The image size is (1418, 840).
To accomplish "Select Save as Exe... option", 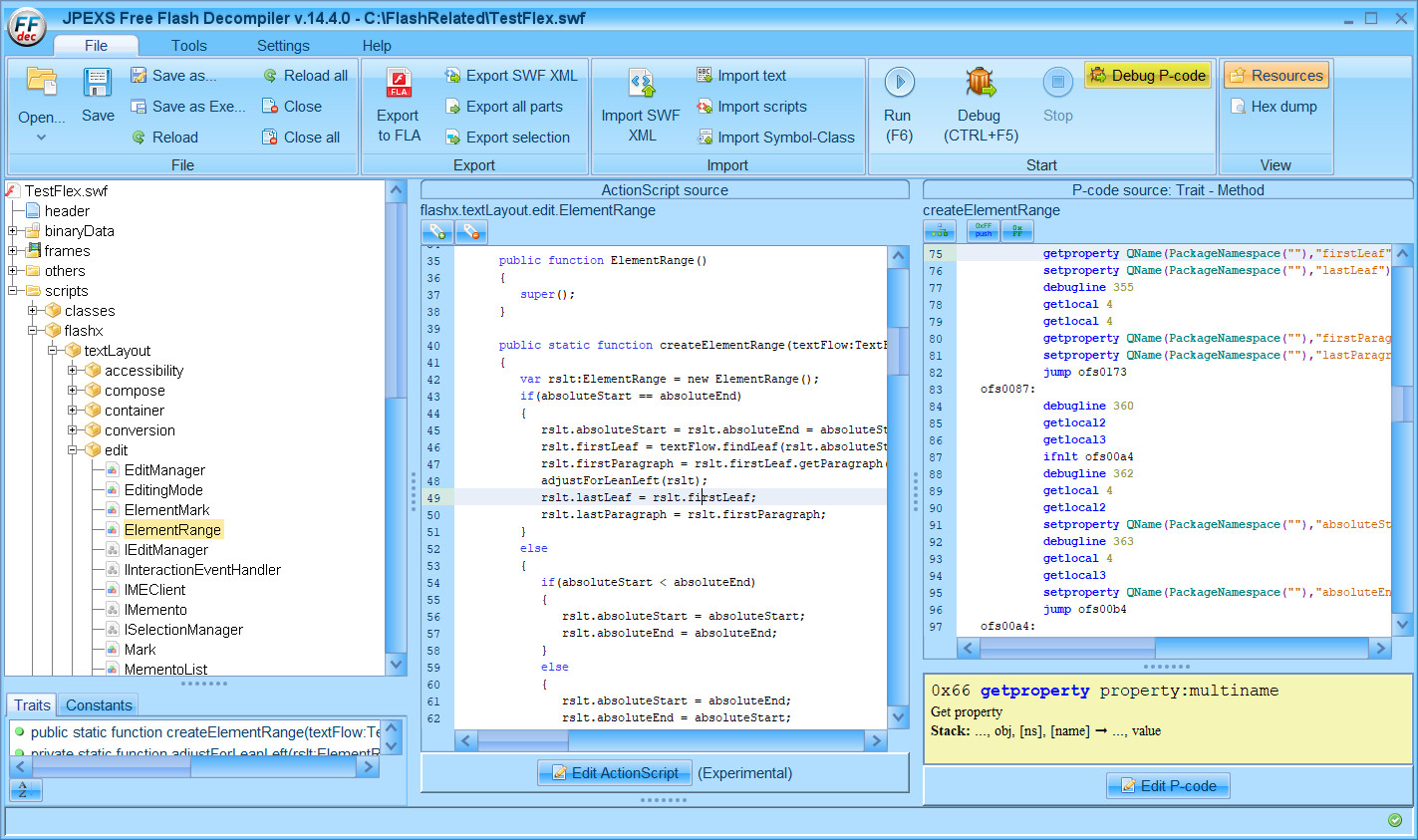I will [187, 107].
